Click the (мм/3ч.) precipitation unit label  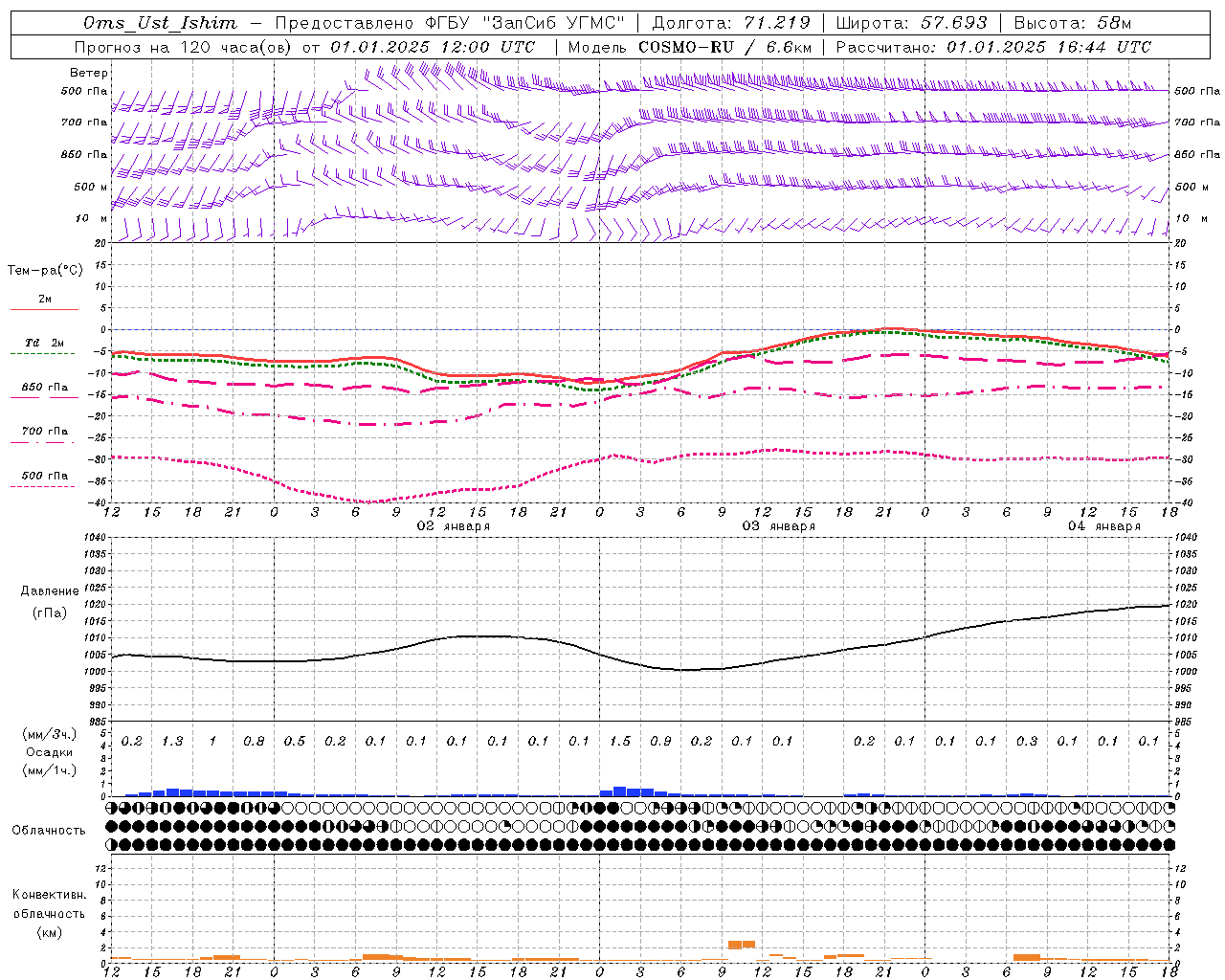50,734
